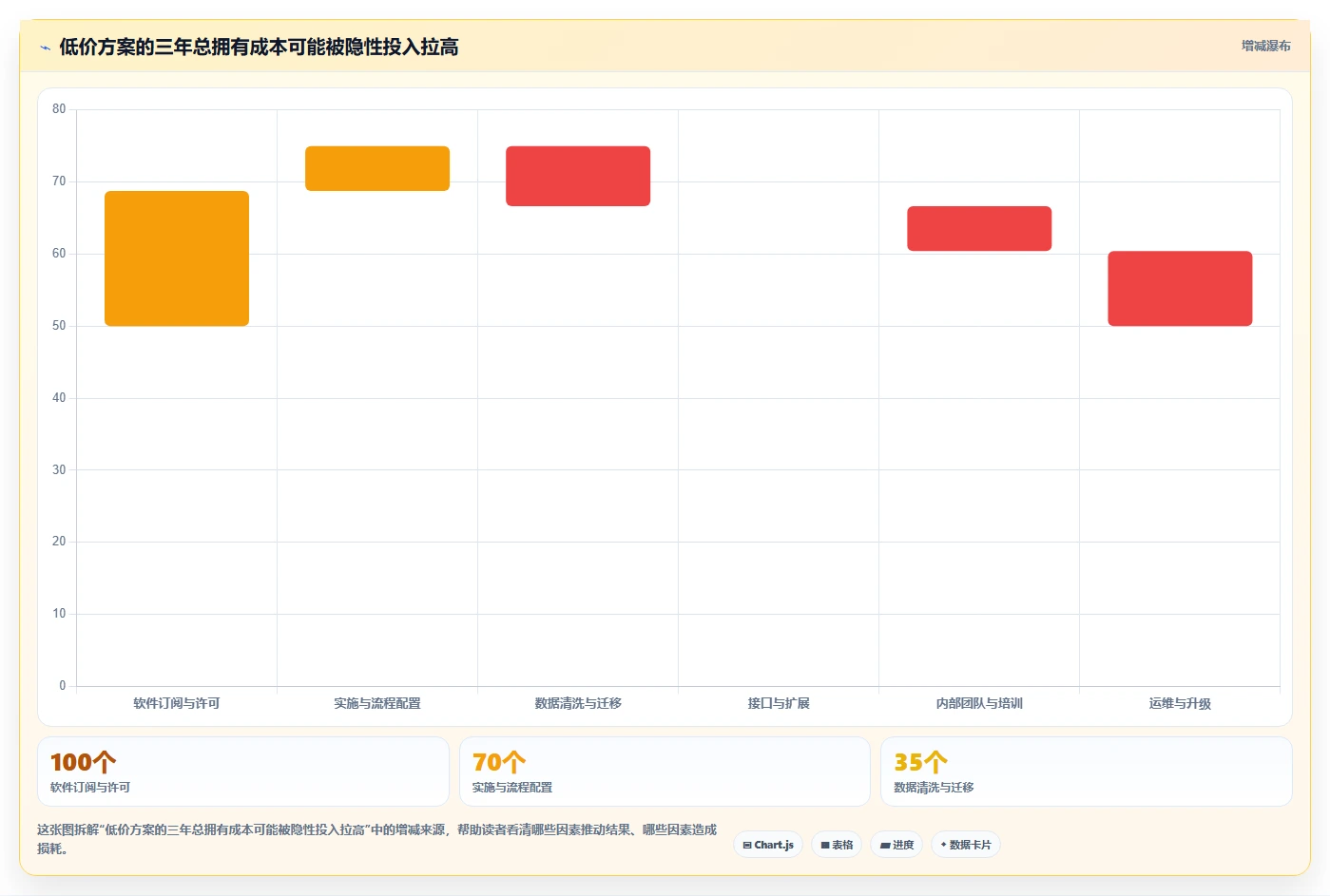This screenshot has height=896, width=1330.
Task: Open the 70个 data card
Action: tap(665, 772)
